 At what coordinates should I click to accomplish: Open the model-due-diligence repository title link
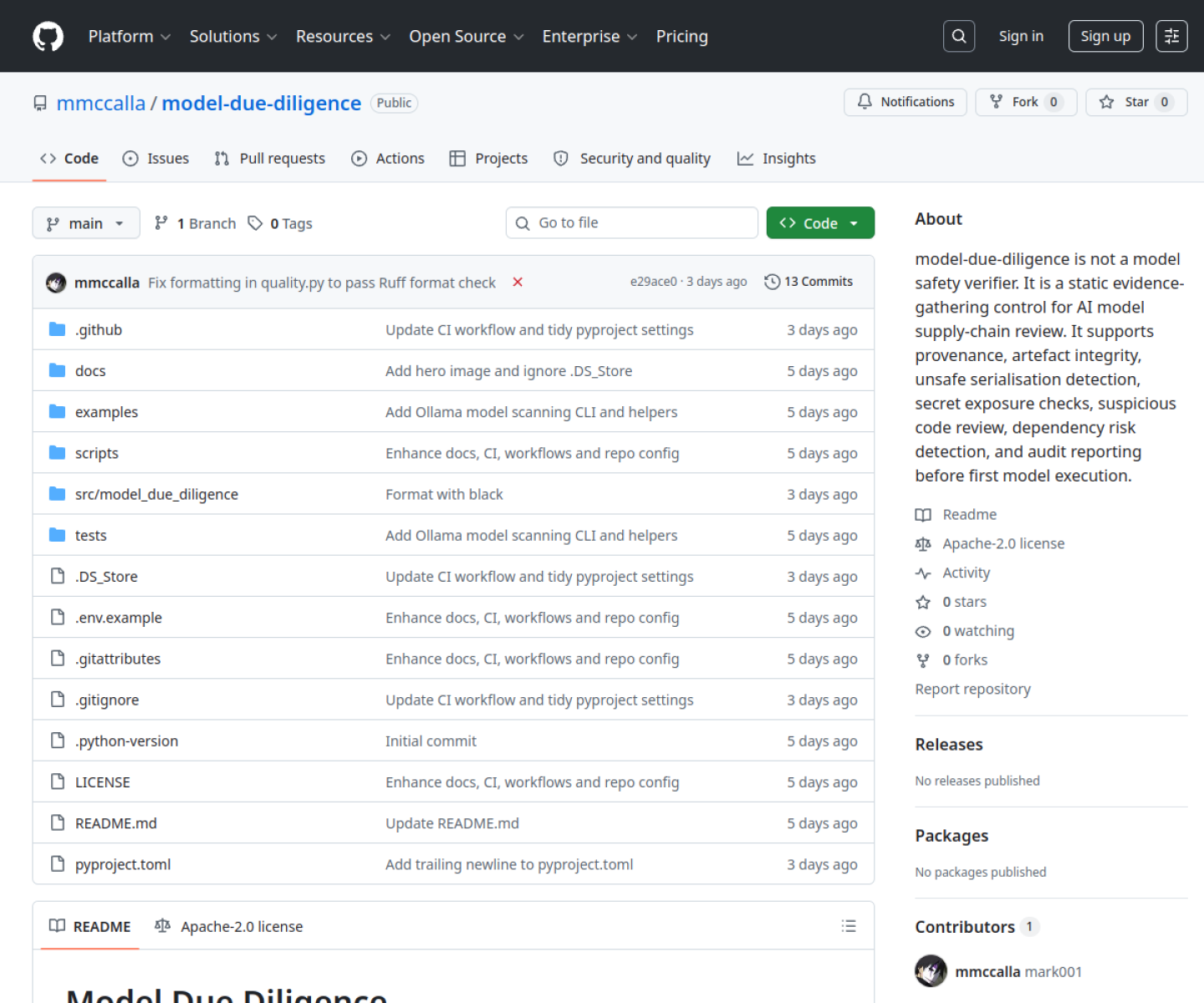262,103
